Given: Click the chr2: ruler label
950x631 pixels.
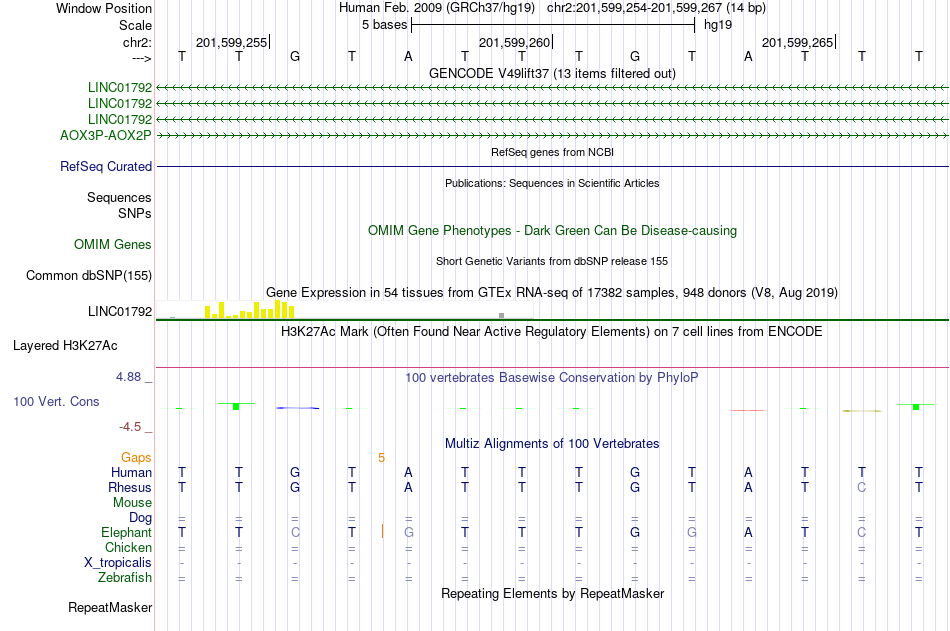Looking at the screenshot, I should pos(137,42).
